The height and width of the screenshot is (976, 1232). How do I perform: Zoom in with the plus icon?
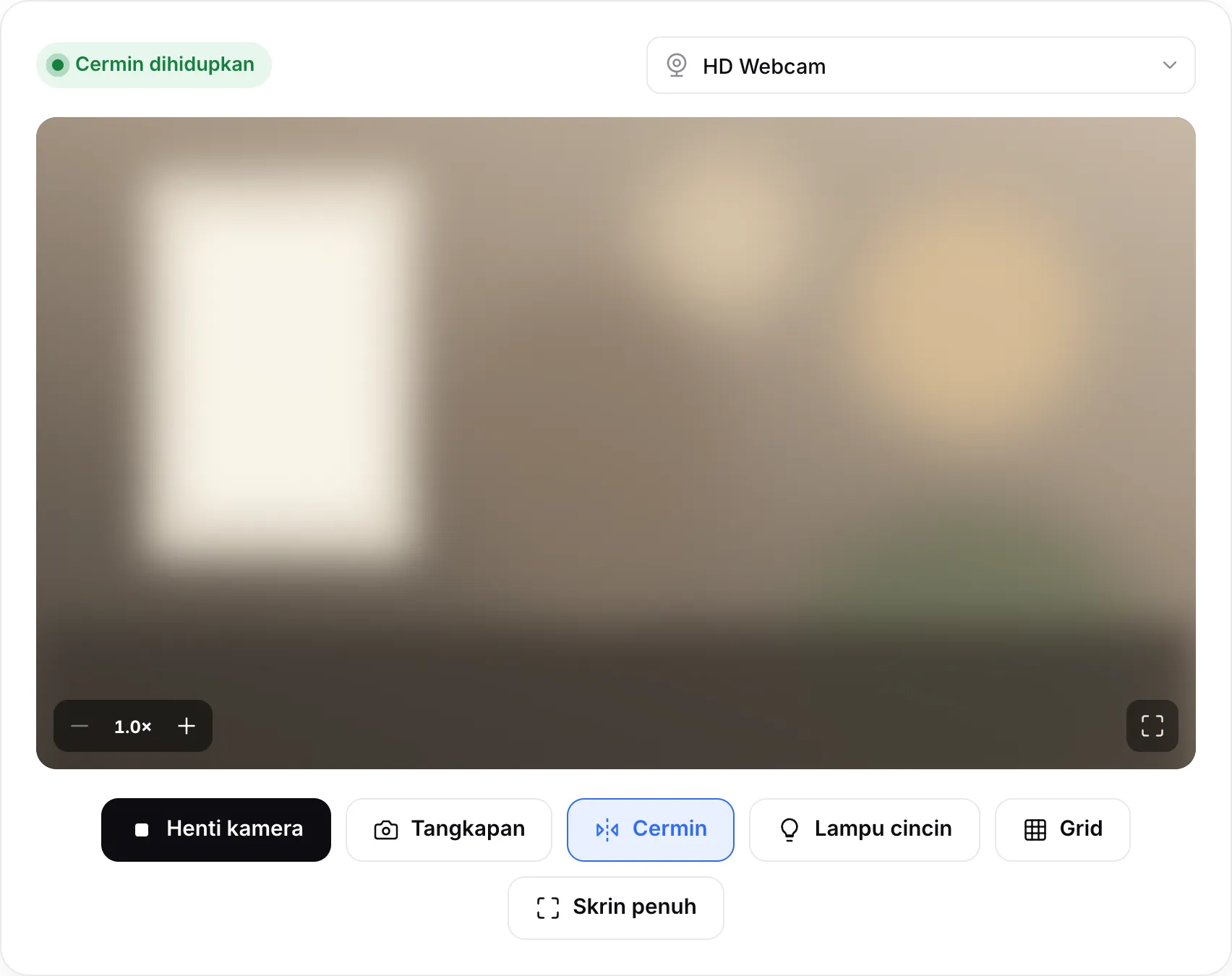(187, 726)
